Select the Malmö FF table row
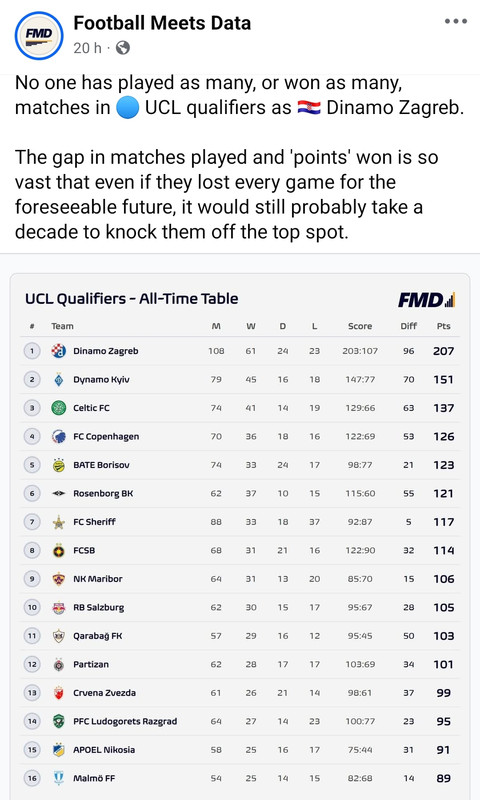The height and width of the screenshot is (800, 480). pyautogui.click(x=240, y=778)
